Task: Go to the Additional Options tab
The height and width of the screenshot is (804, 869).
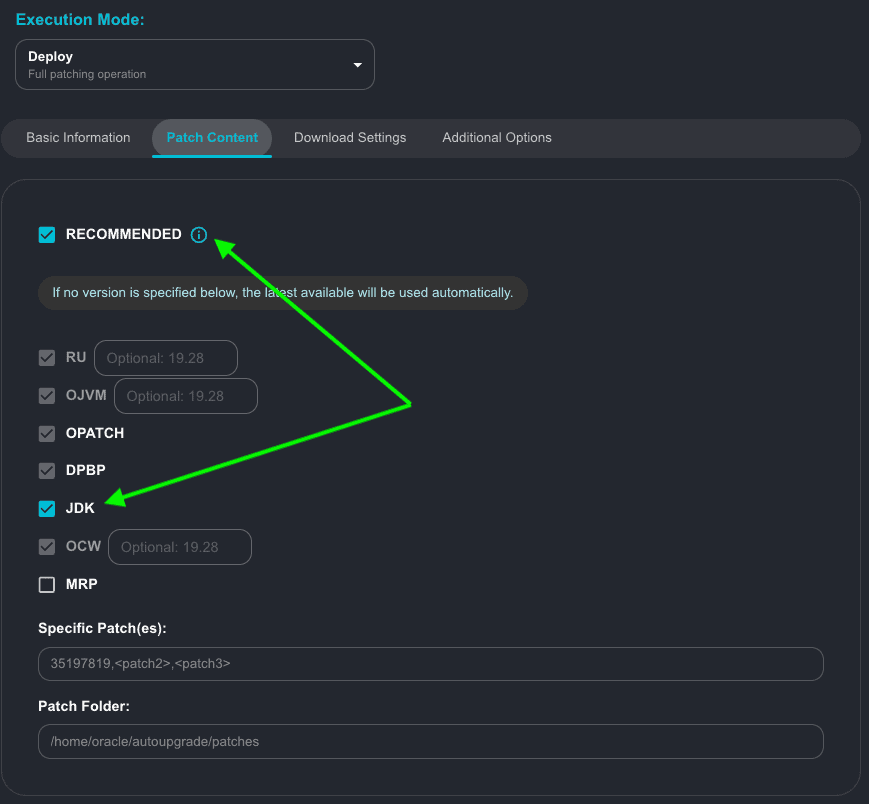Action: click(497, 138)
